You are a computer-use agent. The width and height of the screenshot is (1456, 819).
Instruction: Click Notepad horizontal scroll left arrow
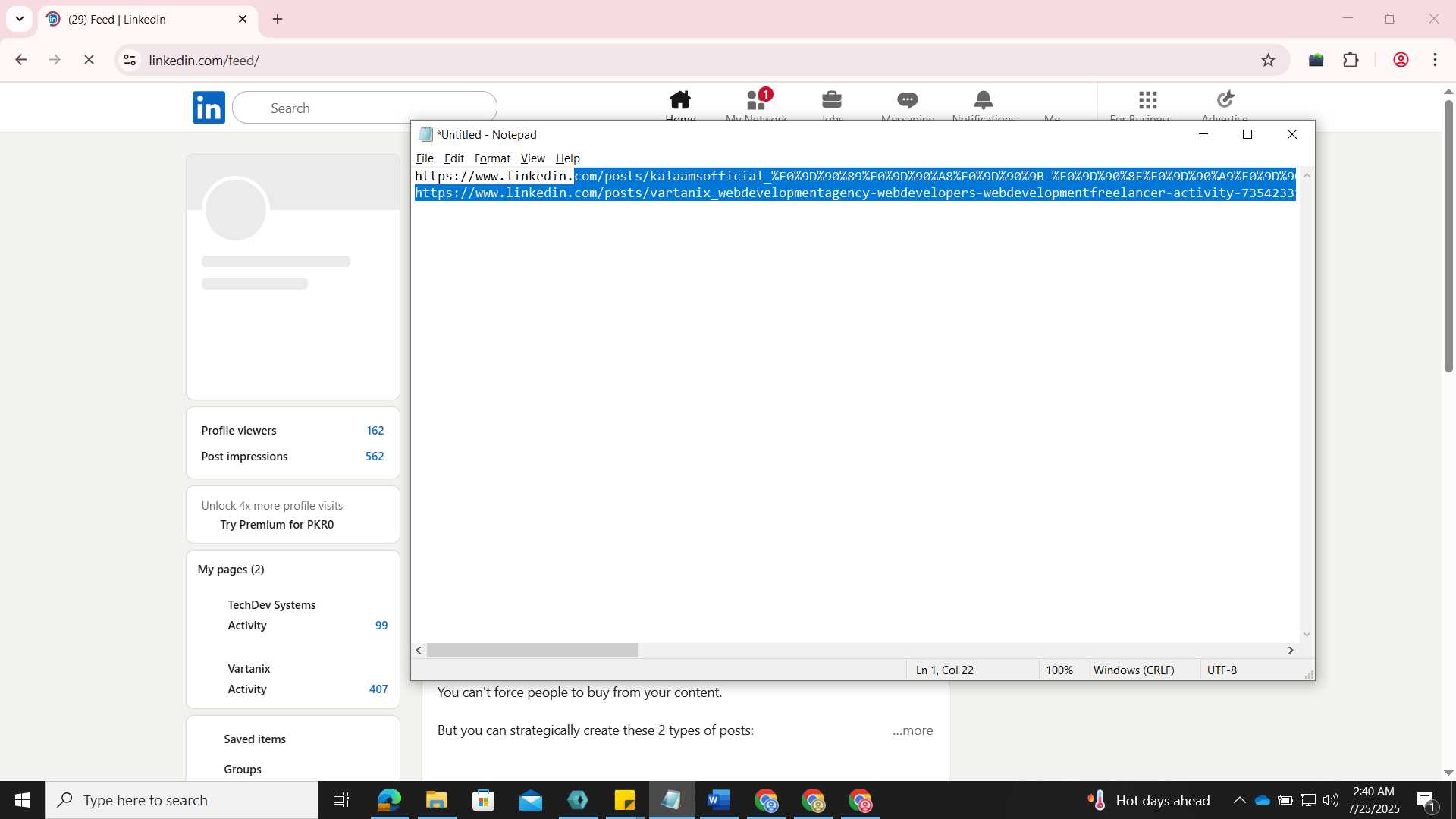click(x=419, y=650)
